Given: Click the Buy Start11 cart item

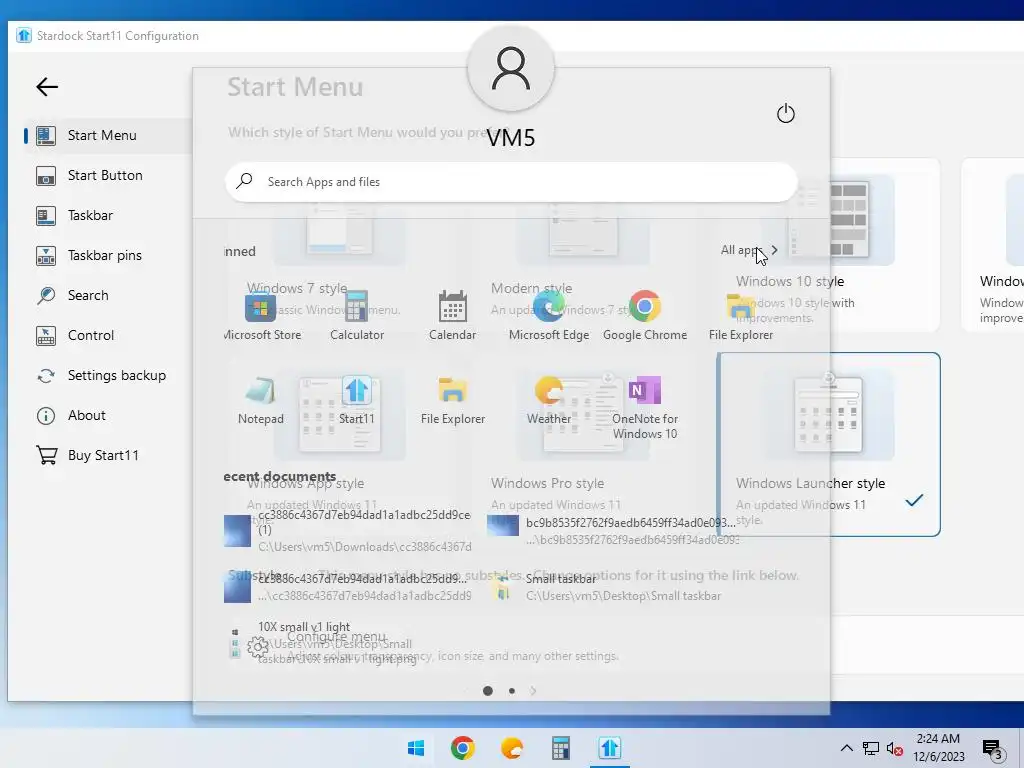Looking at the screenshot, I should (x=103, y=455).
